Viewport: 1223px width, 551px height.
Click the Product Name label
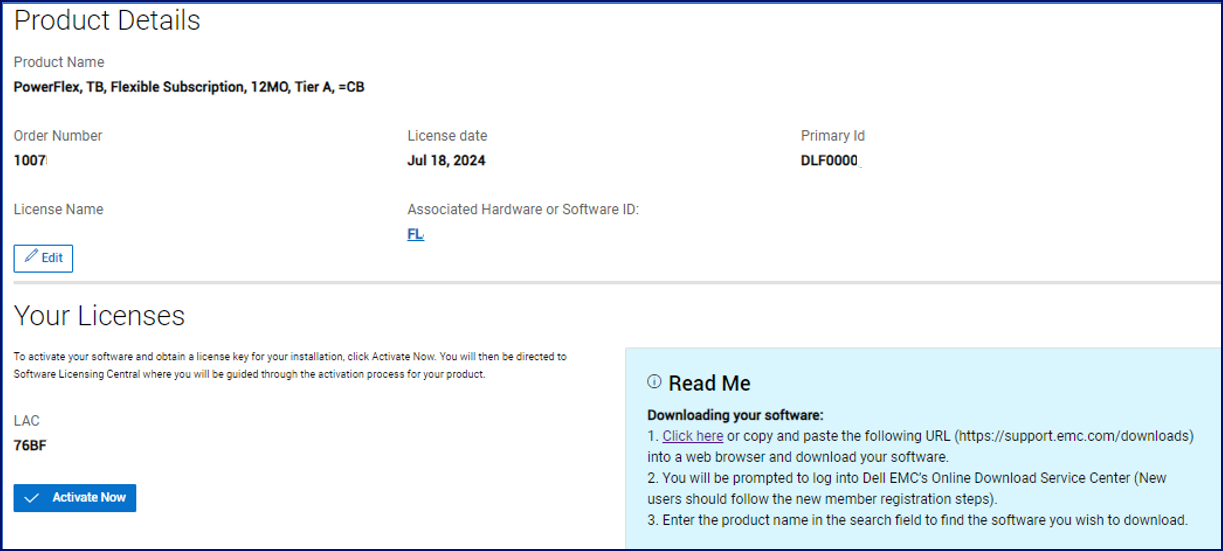59,62
